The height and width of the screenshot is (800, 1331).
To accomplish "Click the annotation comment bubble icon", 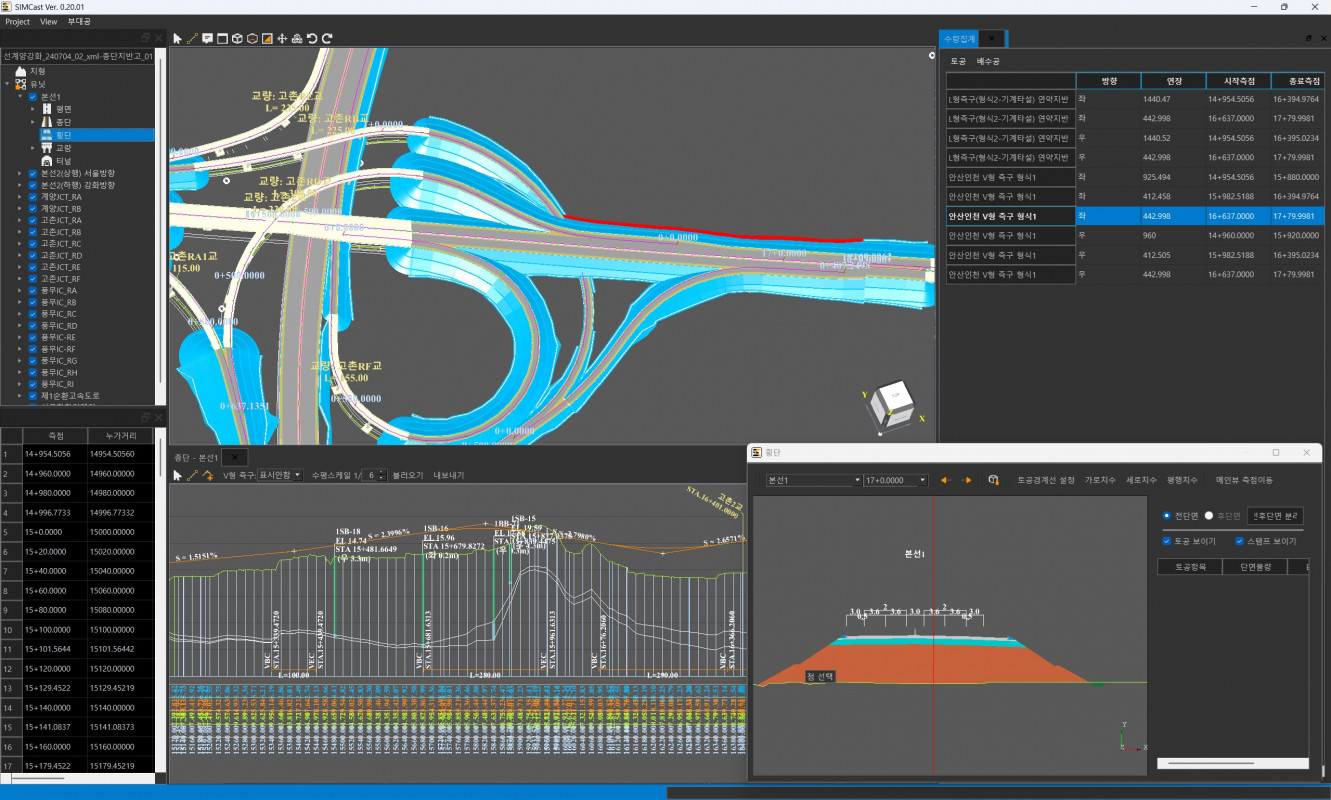I will (x=207, y=39).
